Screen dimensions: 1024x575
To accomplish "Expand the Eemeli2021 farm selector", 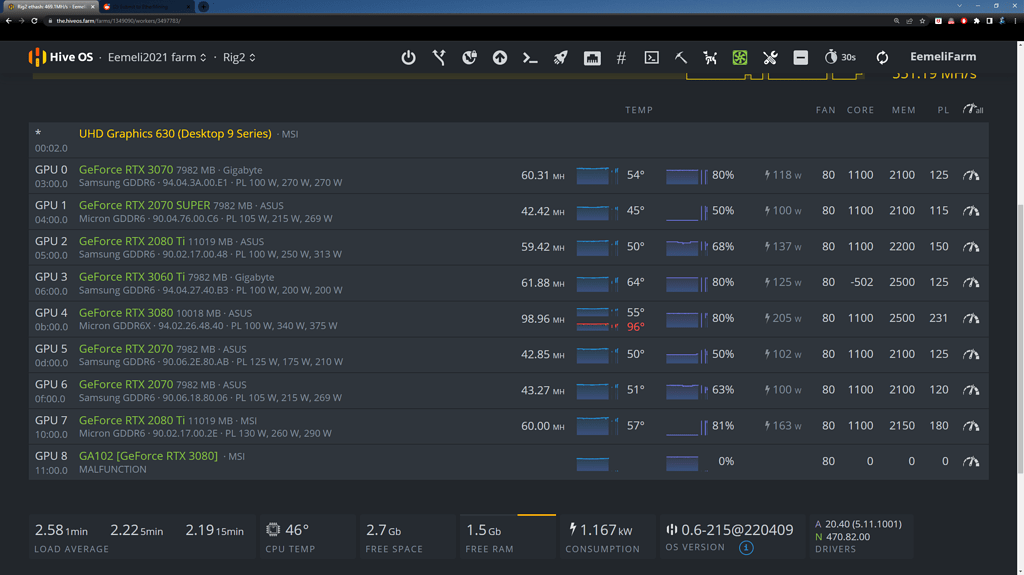I will pos(157,58).
